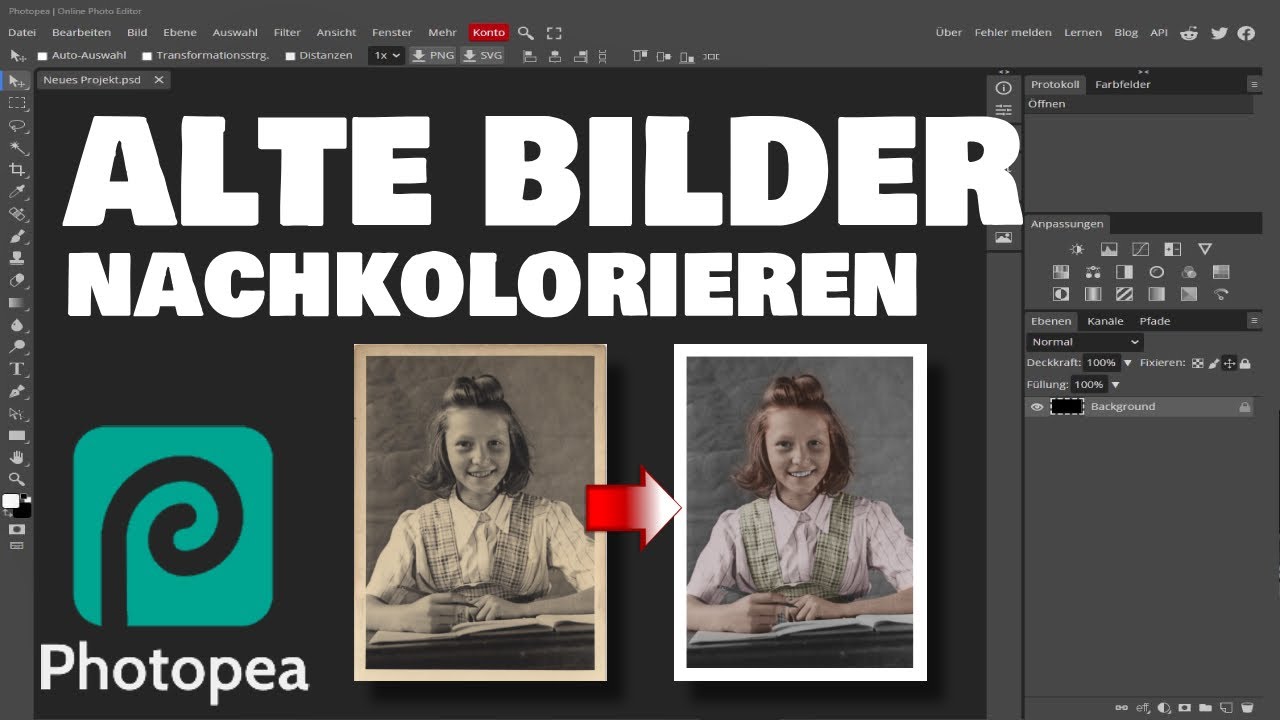Toggle fullscreen mode icon
Image resolution: width=1280 pixels, height=720 pixels.
tap(554, 33)
